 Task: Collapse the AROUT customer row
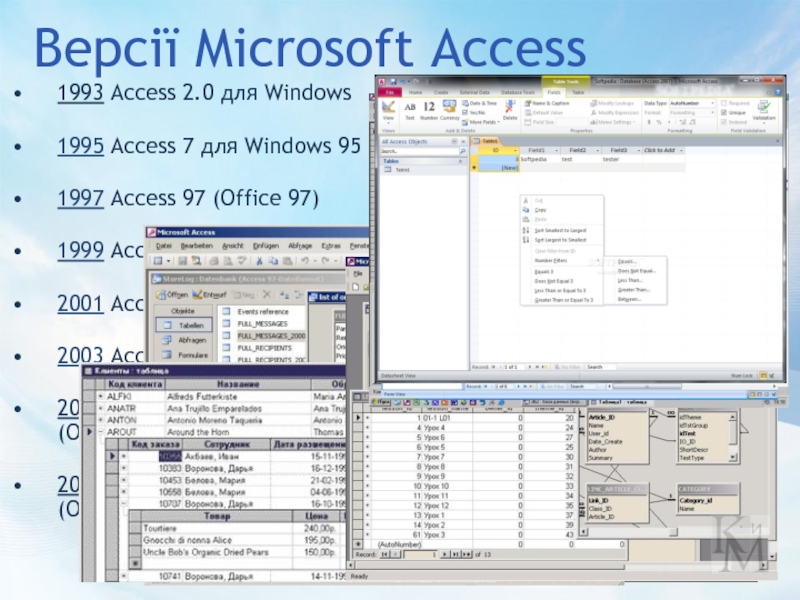point(101,432)
